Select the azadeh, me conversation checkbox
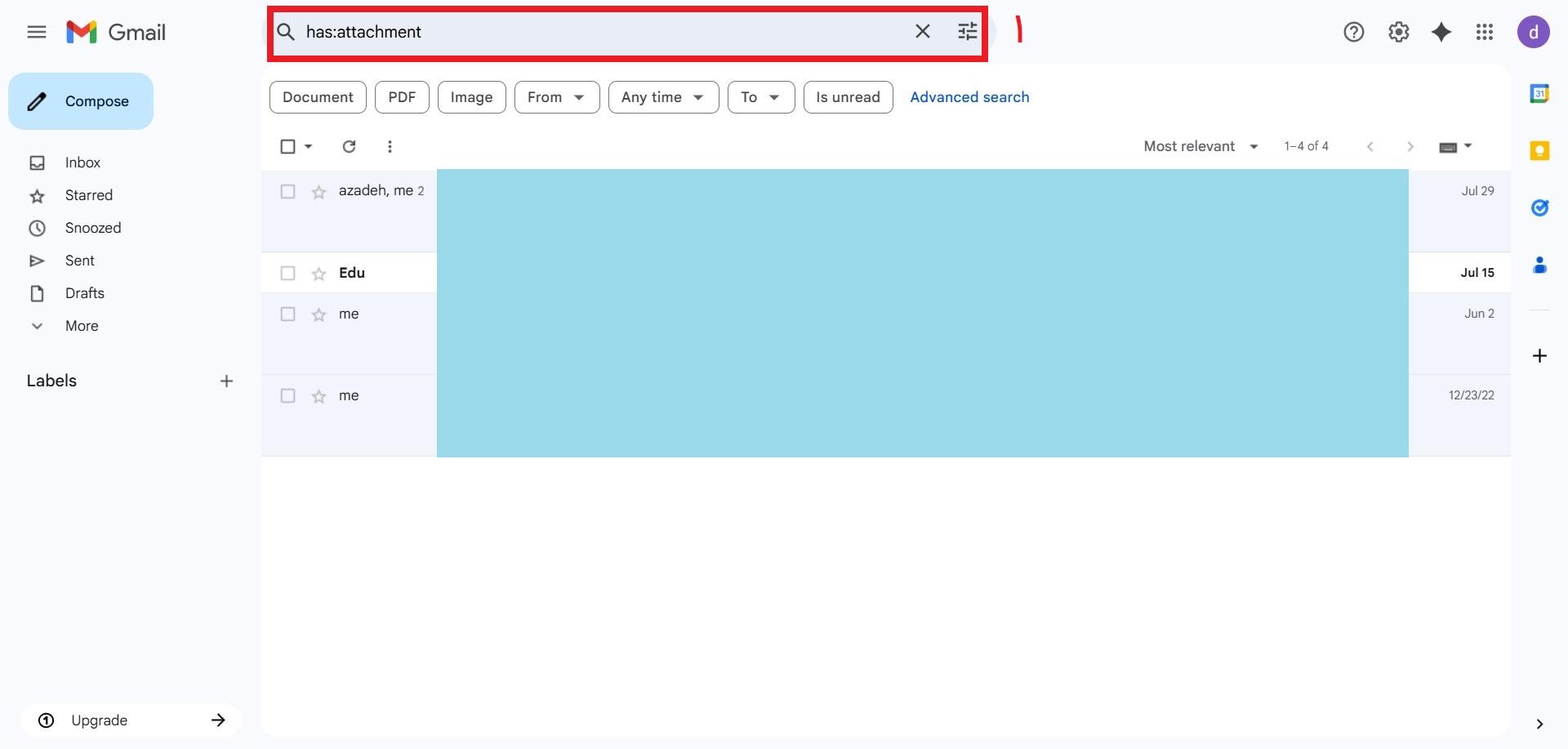Viewport: 1568px width, 749px height. (287, 191)
